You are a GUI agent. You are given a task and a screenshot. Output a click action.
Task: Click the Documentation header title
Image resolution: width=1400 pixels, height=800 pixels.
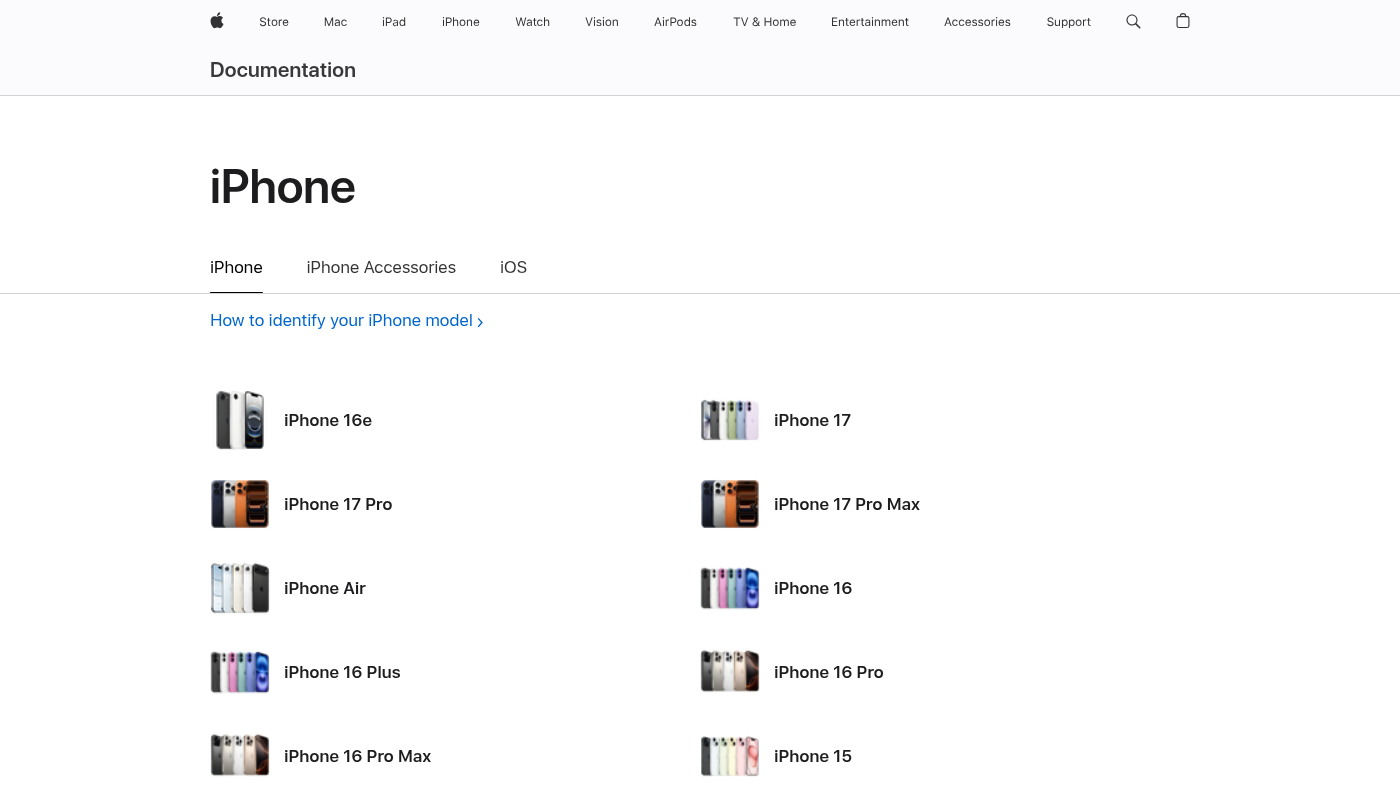click(283, 70)
